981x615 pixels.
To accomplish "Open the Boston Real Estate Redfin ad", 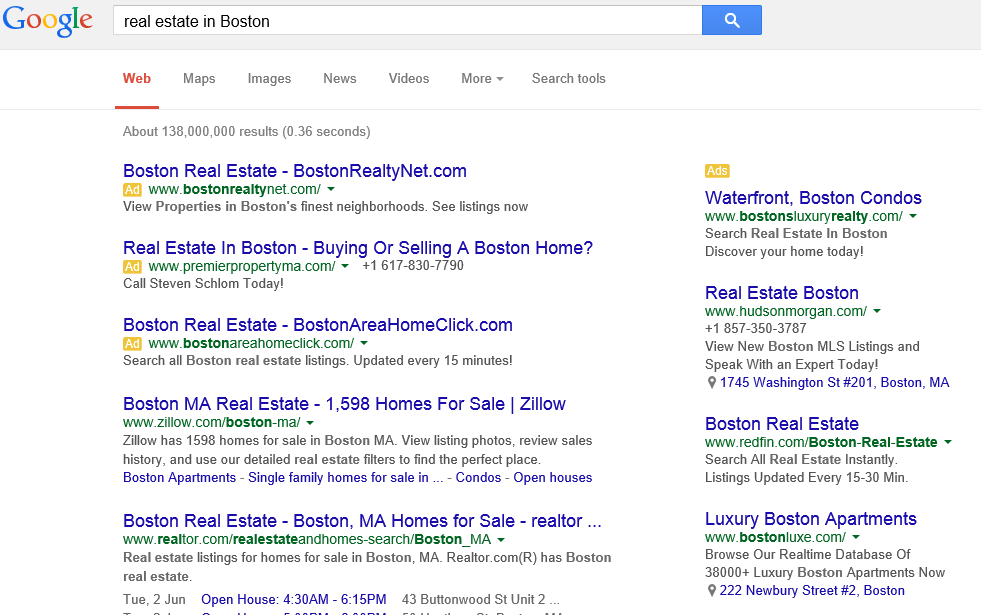I will click(x=781, y=424).
